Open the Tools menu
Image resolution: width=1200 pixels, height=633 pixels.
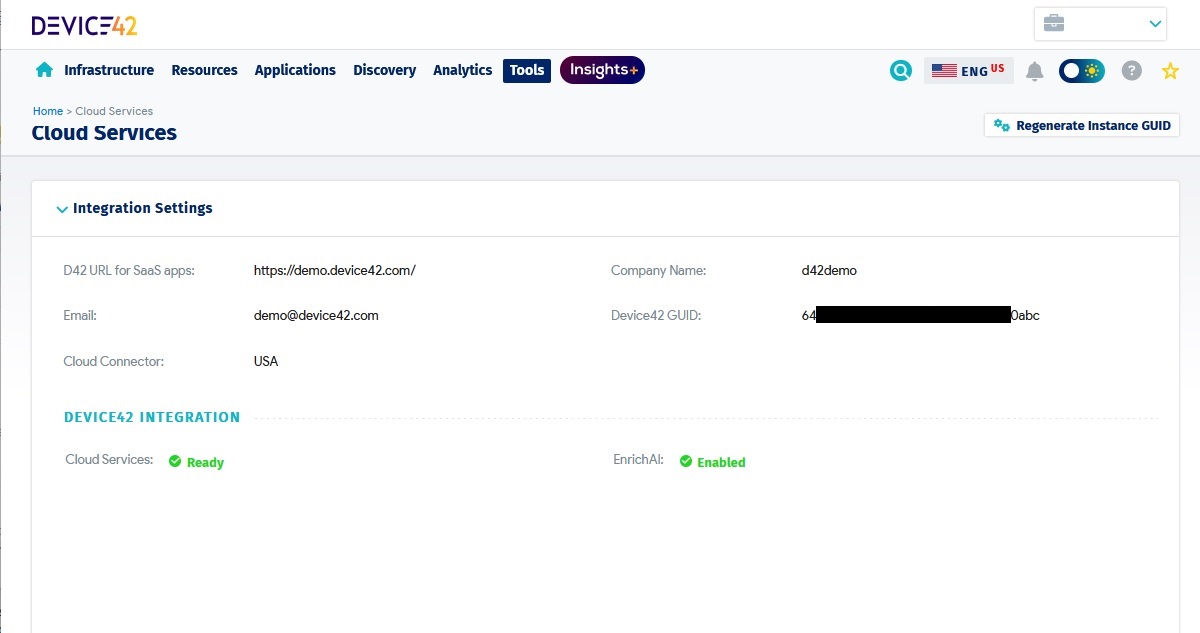pyautogui.click(x=526, y=70)
